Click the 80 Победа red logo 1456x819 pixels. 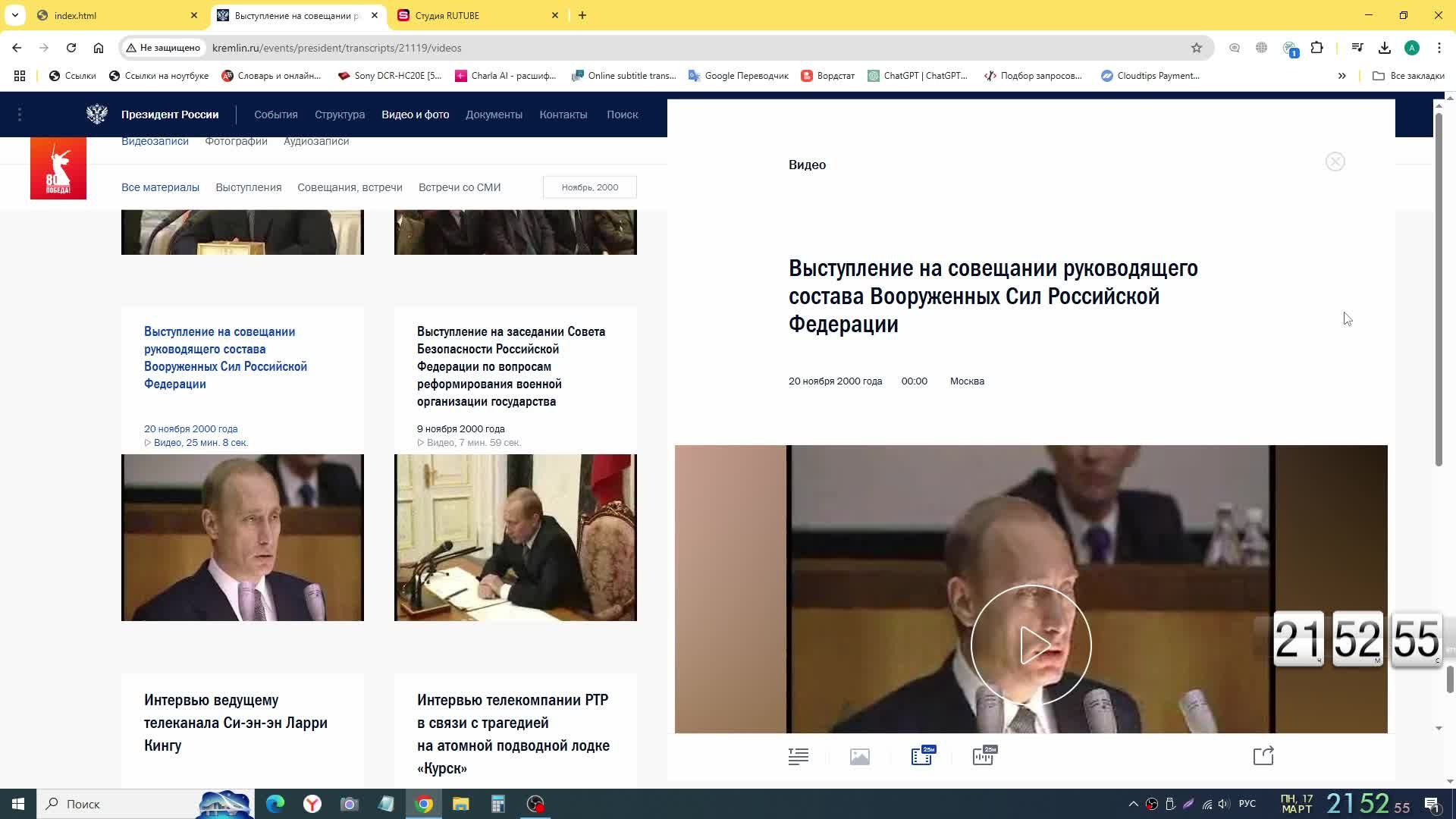58,168
